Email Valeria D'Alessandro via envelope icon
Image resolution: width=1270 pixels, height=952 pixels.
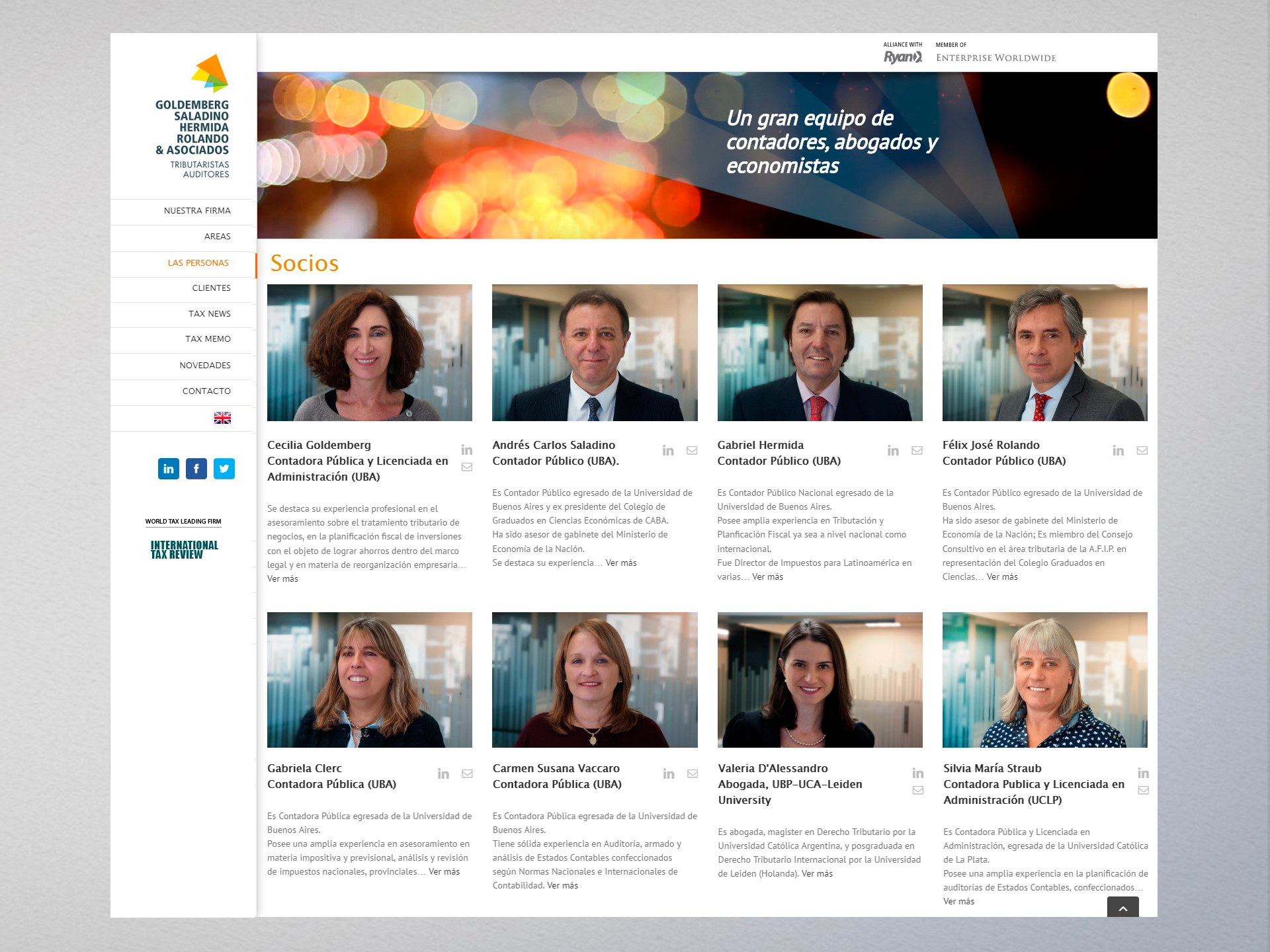[x=918, y=790]
